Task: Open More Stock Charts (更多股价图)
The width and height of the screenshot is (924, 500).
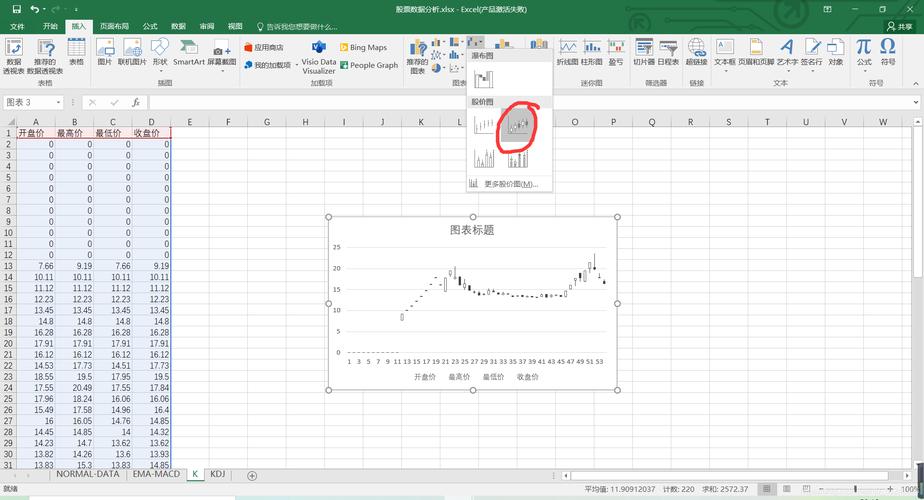Action: point(510,184)
